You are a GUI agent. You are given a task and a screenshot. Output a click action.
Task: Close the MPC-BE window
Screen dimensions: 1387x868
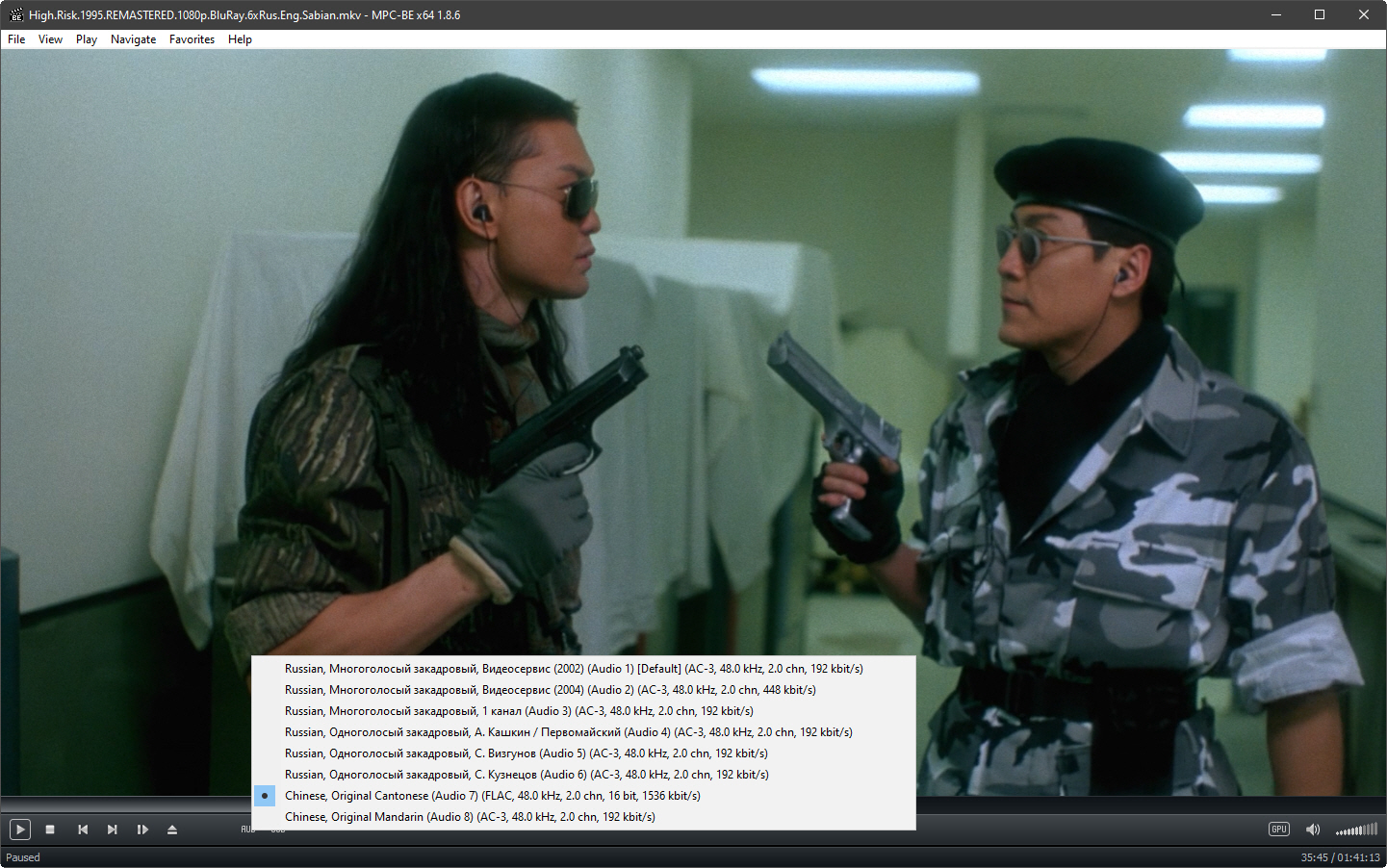(1364, 14)
